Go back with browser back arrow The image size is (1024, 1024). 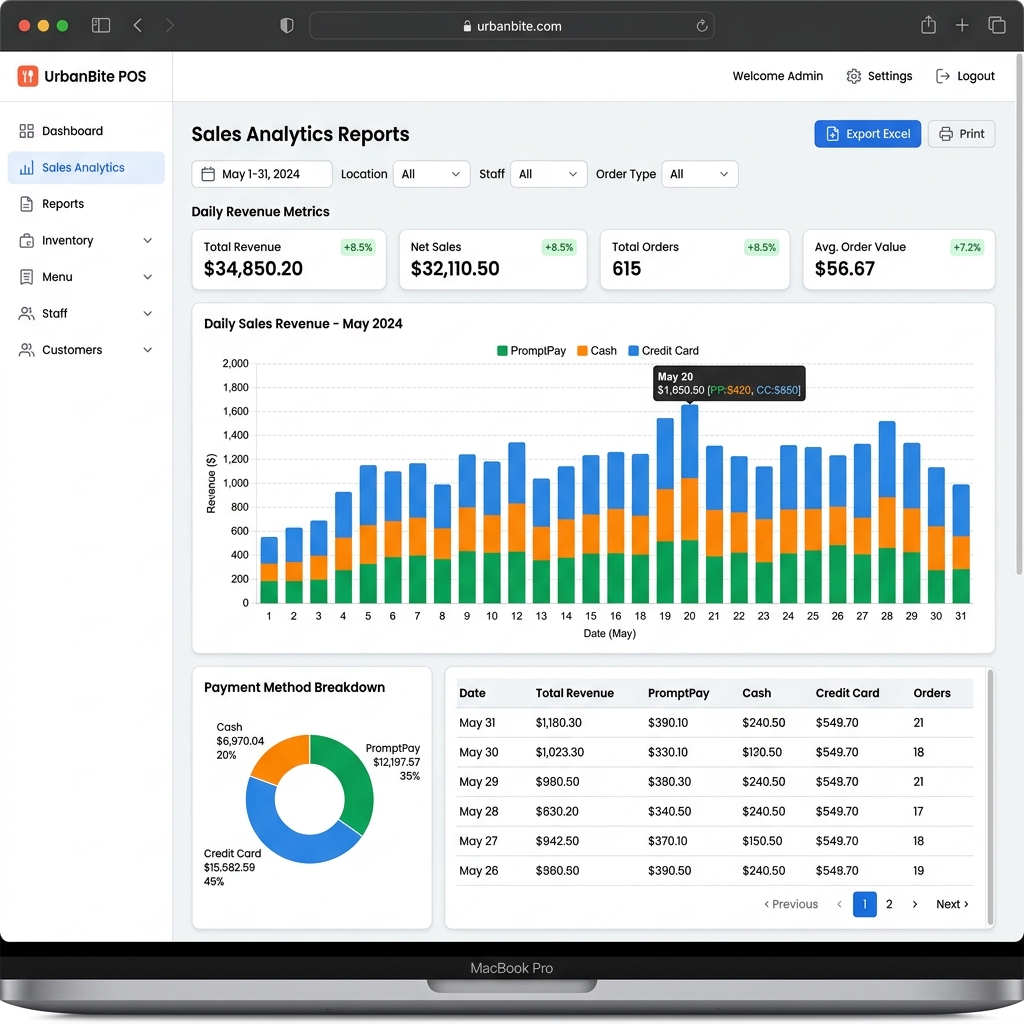pyautogui.click(x=138, y=25)
